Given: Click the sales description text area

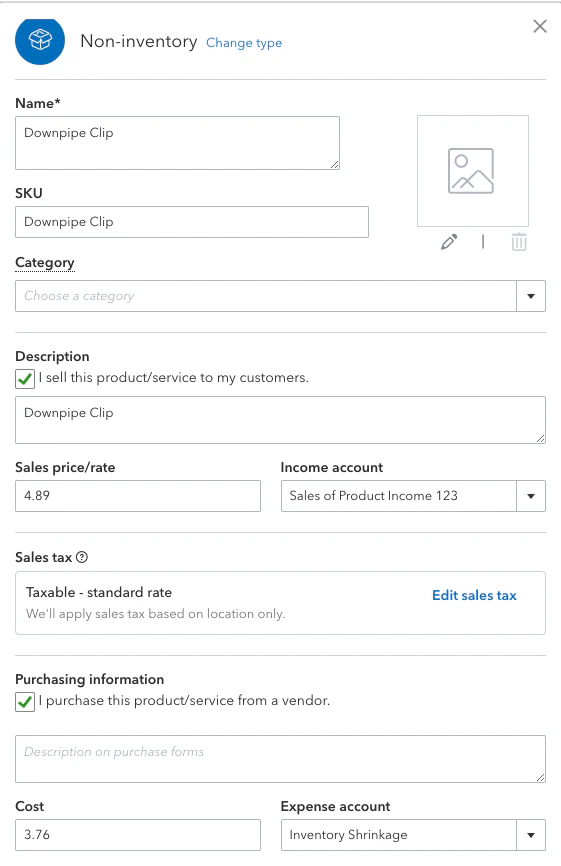Looking at the screenshot, I should 280,420.
